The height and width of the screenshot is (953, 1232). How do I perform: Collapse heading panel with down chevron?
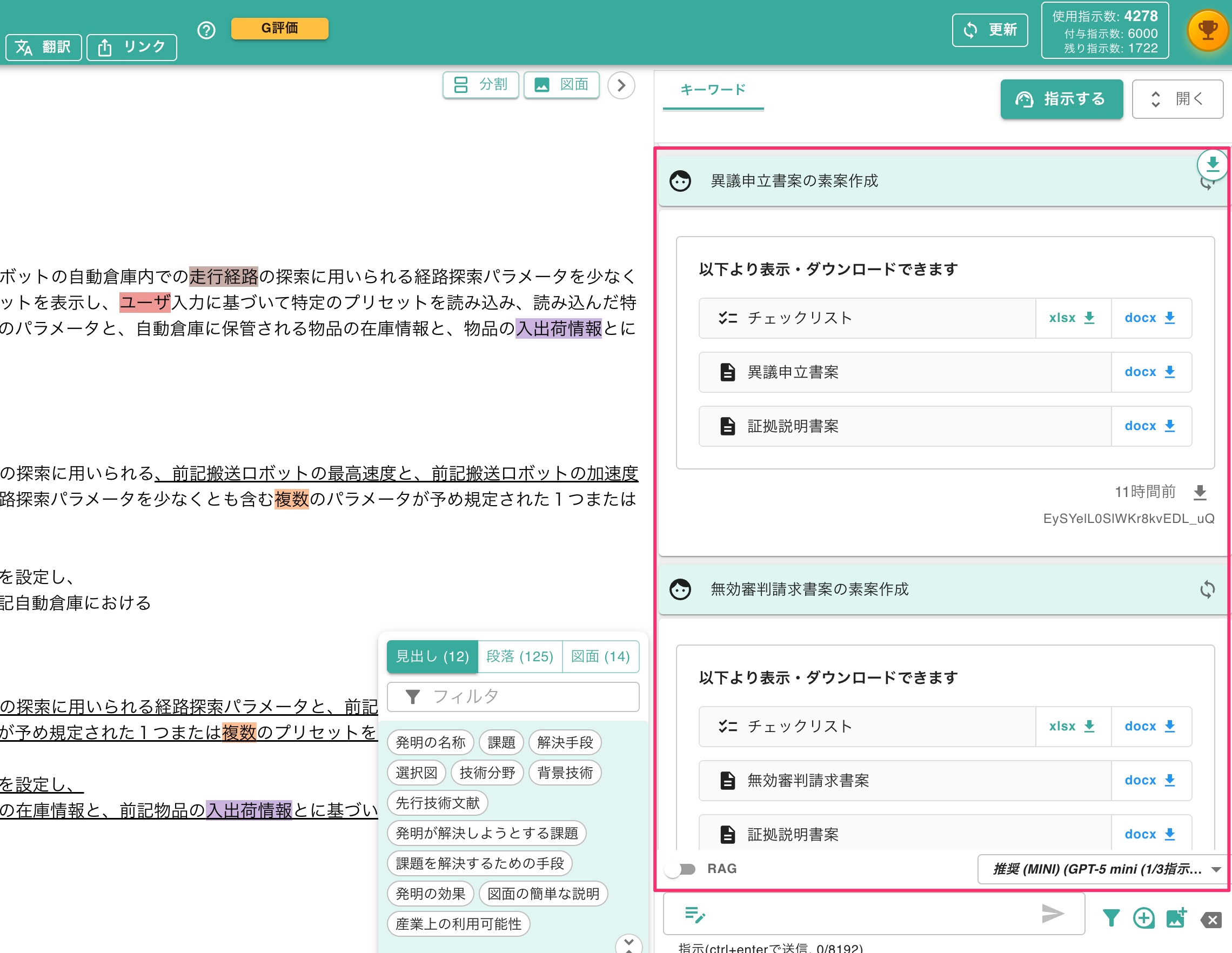pyautogui.click(x=628, y=943)
